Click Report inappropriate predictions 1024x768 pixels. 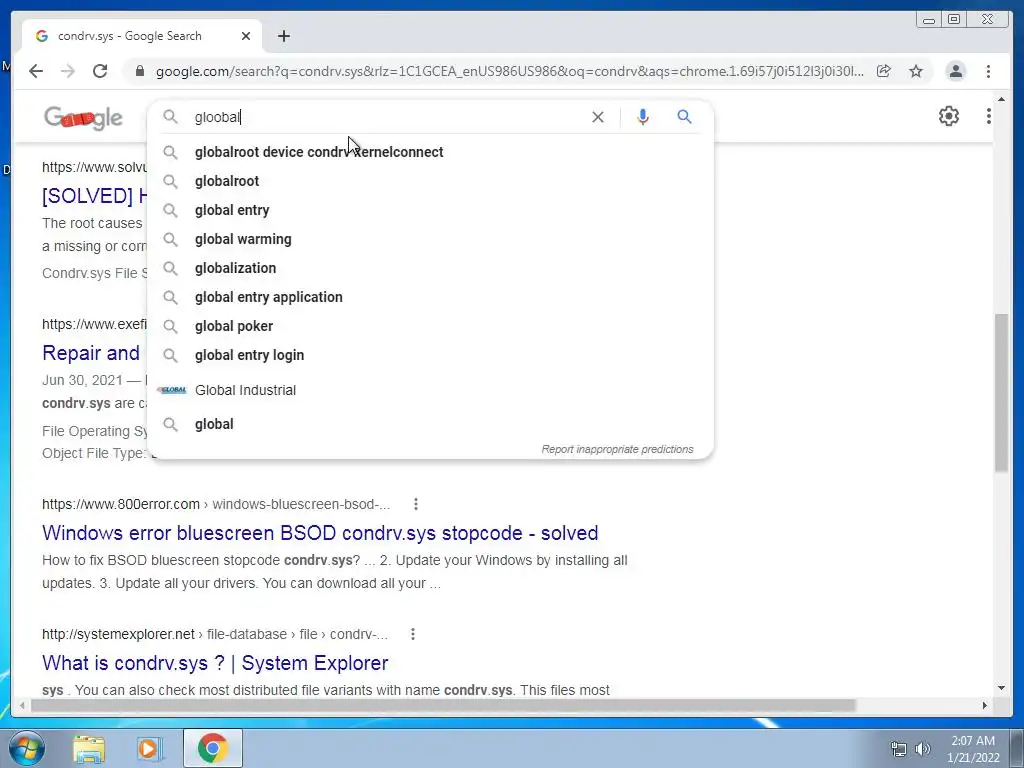[617, 449]
